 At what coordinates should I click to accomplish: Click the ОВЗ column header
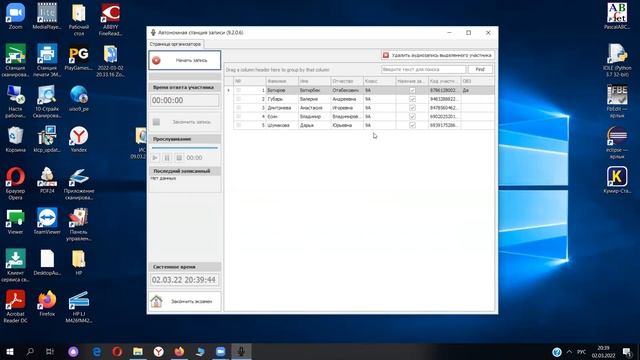(478, 81)
